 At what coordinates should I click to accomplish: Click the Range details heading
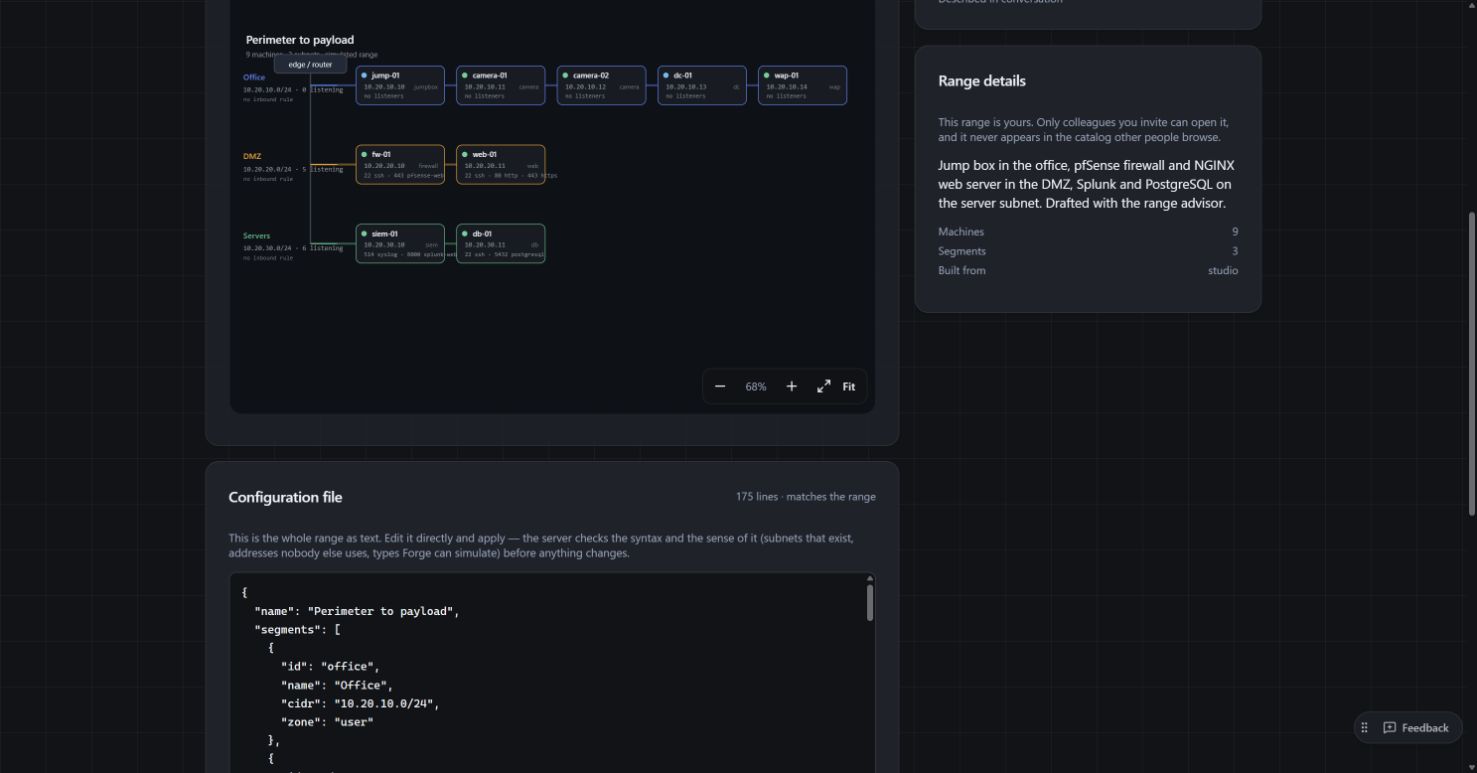pos(982,81)
